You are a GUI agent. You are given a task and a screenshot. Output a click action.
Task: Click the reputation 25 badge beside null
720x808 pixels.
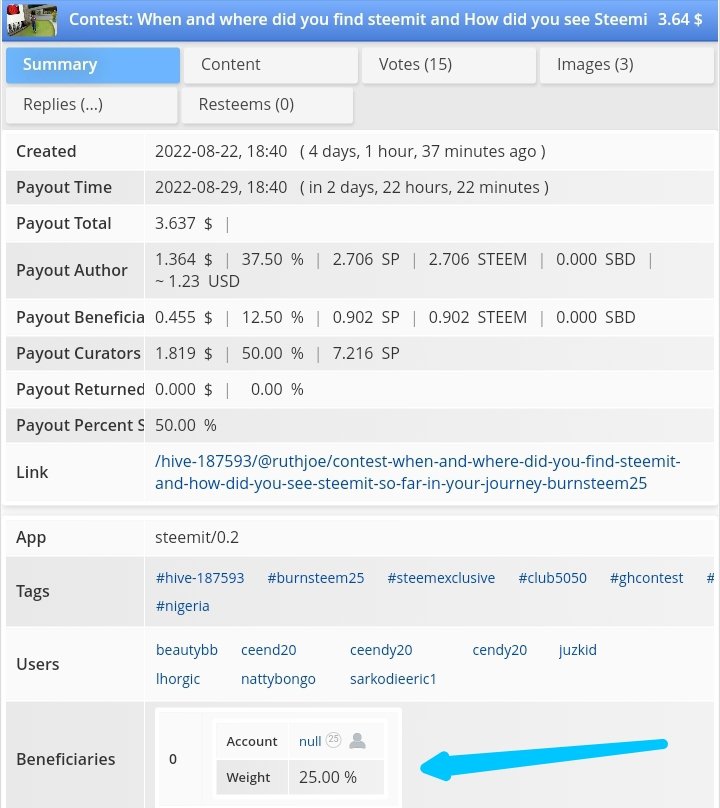[x=333, y=739]
